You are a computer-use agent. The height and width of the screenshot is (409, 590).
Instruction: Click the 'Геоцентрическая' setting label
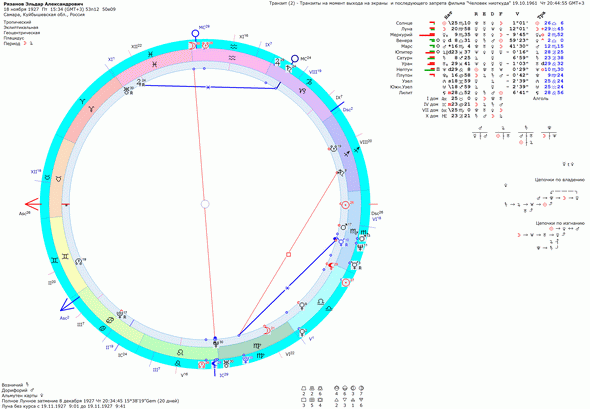point(21,33)
